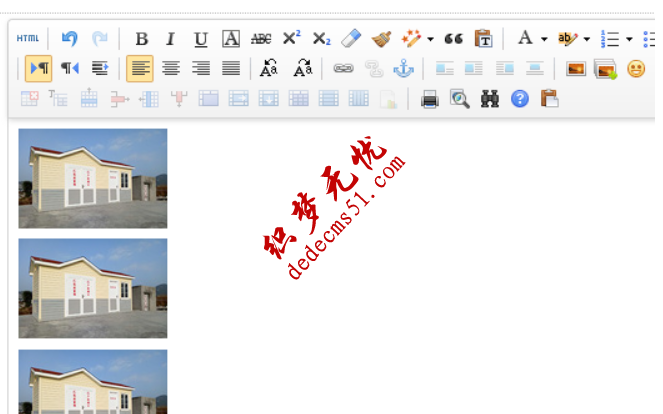Insert an anchor
Image resolution: width=663 pixels, height=414 pixels.
coord(403,68)
